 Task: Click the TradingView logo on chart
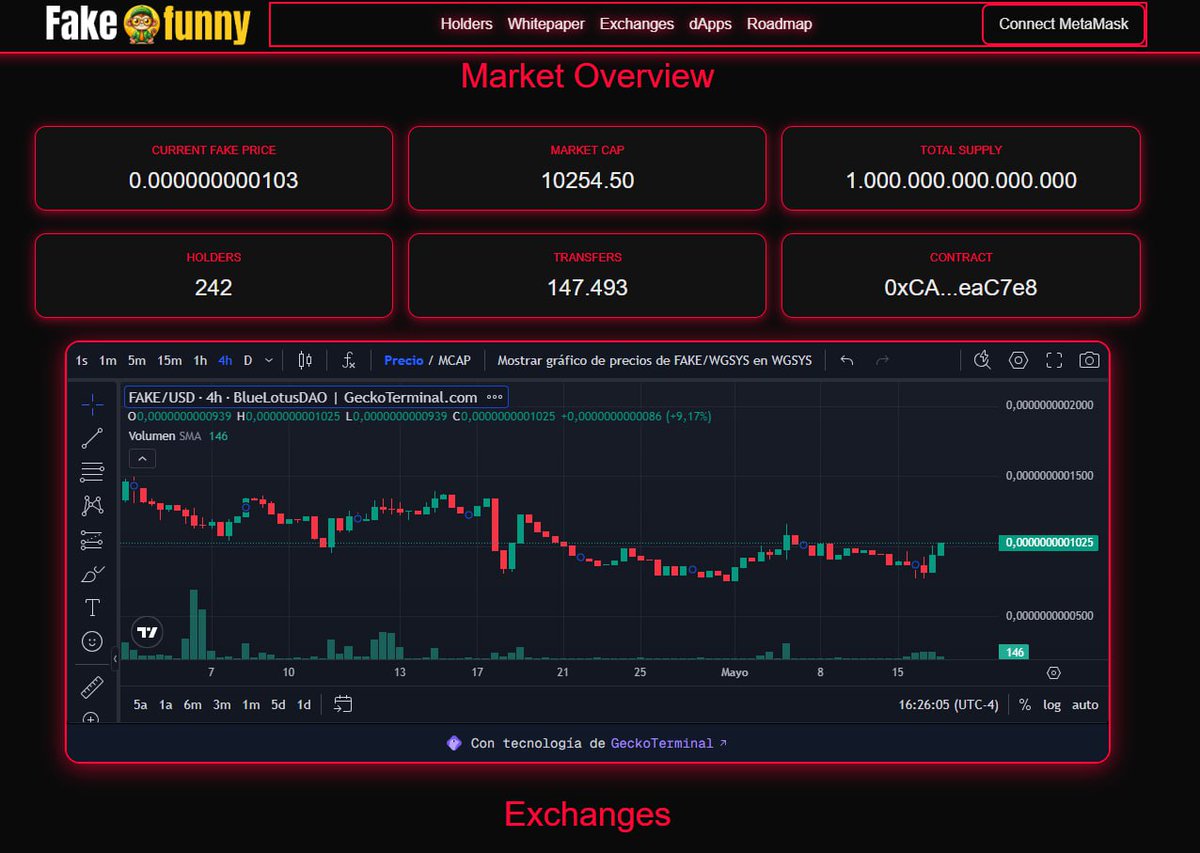click(x=148, y=632)
